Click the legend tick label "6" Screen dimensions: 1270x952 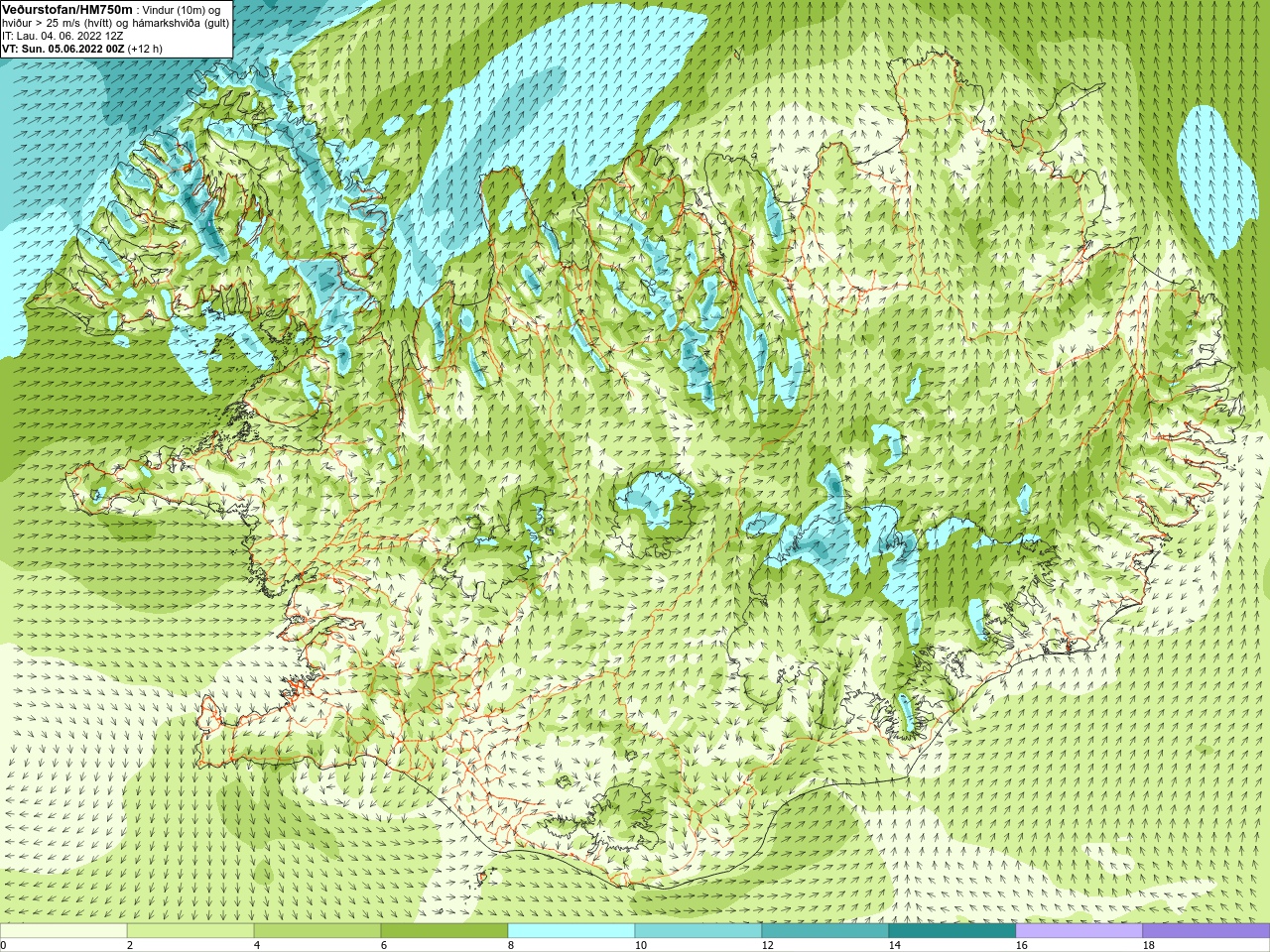coord(384,945)
